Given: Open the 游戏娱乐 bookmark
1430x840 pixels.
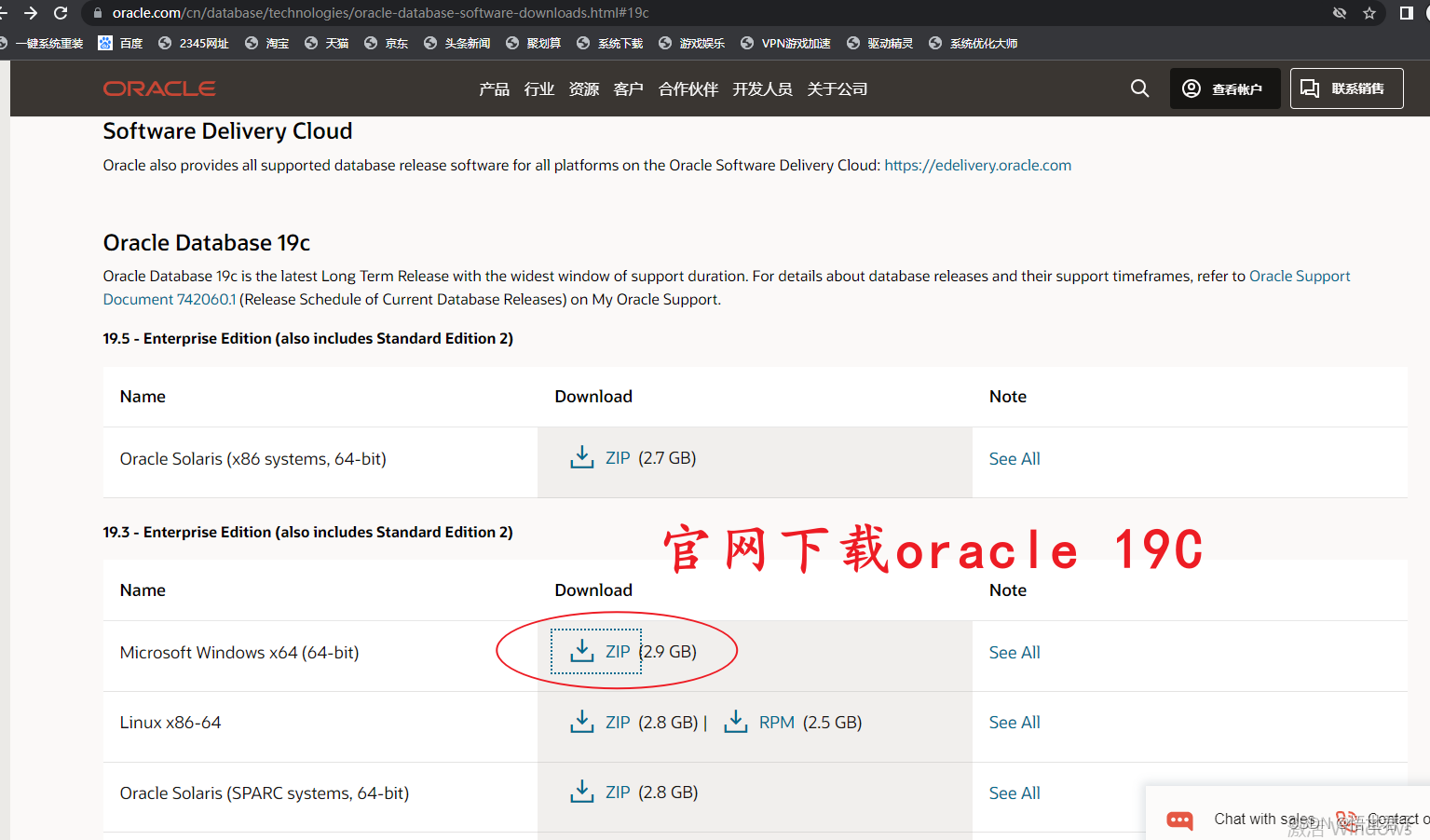Looking at the screenshot, I should [x=692, y=43].
